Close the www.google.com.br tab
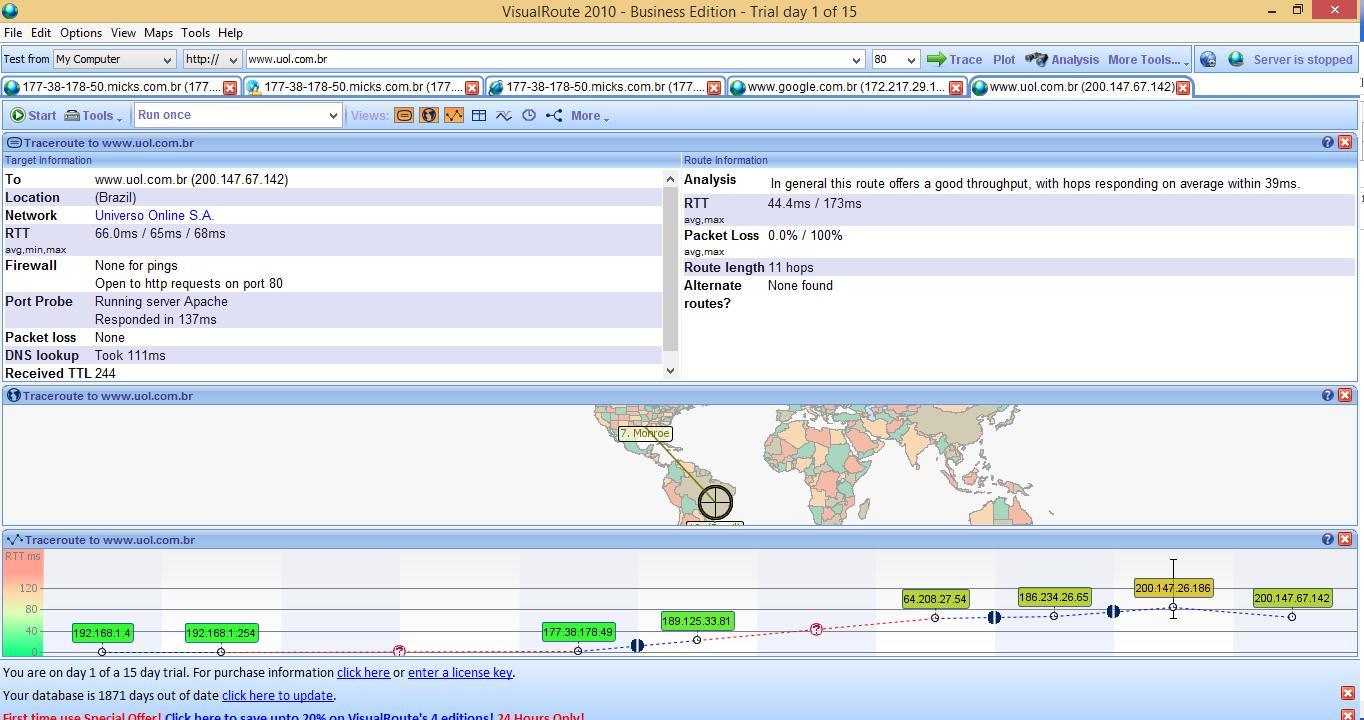Image resolution: width=1364 pixels, height=720 pixels. (x=956, y=88)
